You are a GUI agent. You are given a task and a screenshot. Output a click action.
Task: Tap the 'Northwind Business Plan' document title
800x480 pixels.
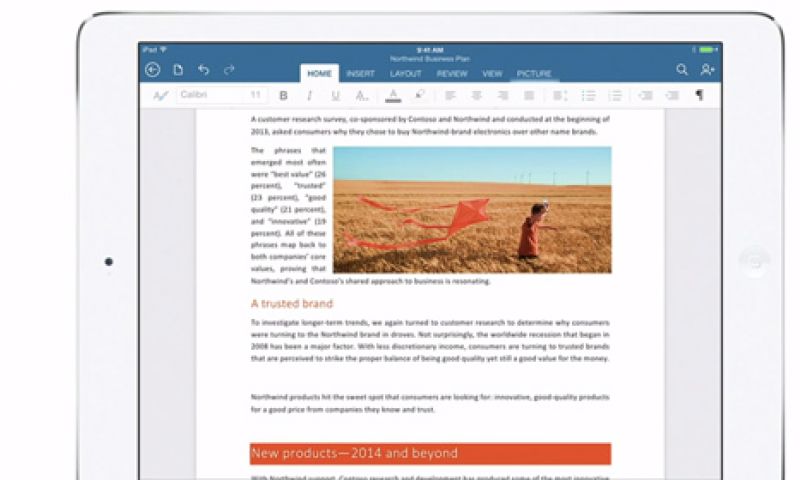tap(430, 59)
